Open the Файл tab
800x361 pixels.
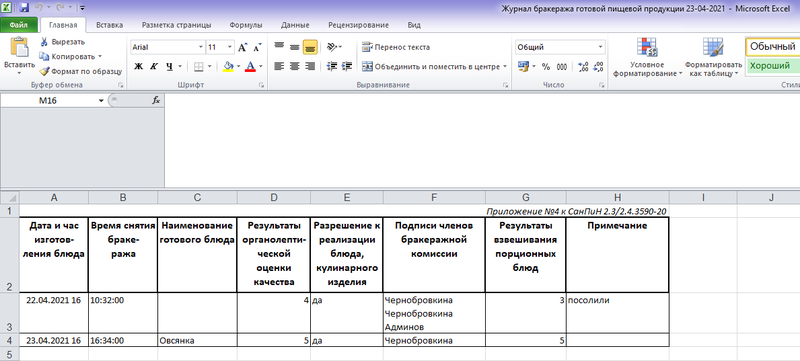click(x=18, y=25)
